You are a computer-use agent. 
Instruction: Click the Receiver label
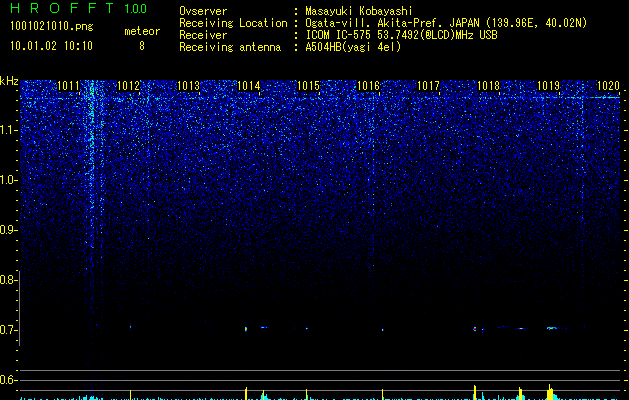click(203, 35)
